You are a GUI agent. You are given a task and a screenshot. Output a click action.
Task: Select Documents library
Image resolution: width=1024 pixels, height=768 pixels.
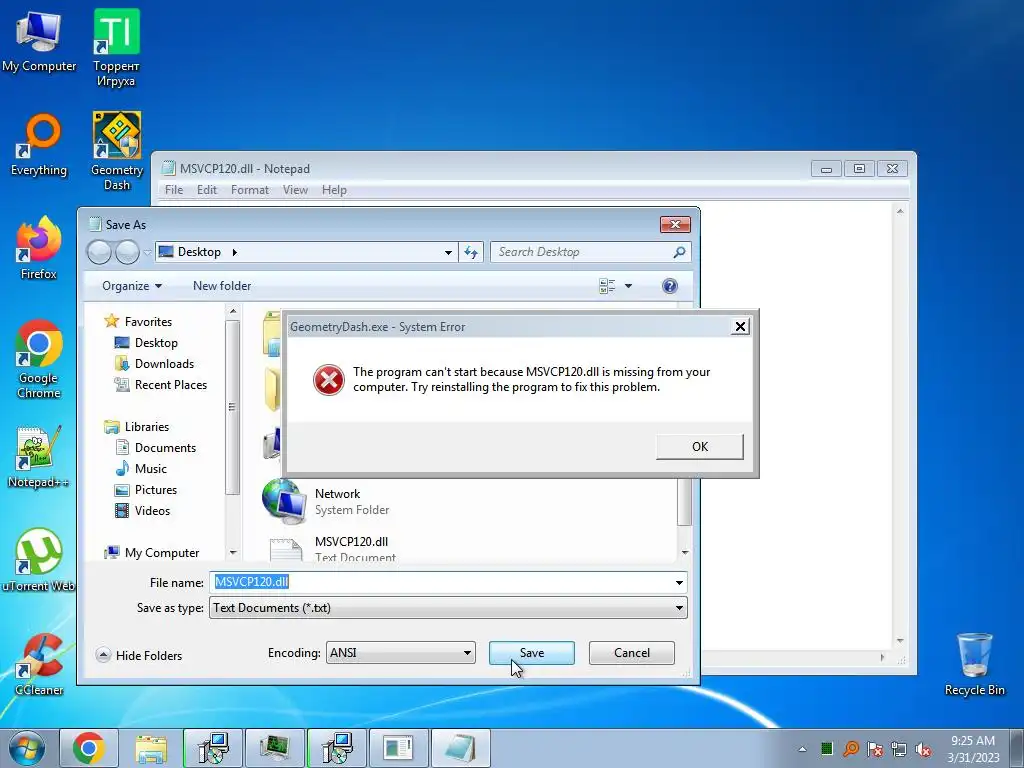(155, 447)
